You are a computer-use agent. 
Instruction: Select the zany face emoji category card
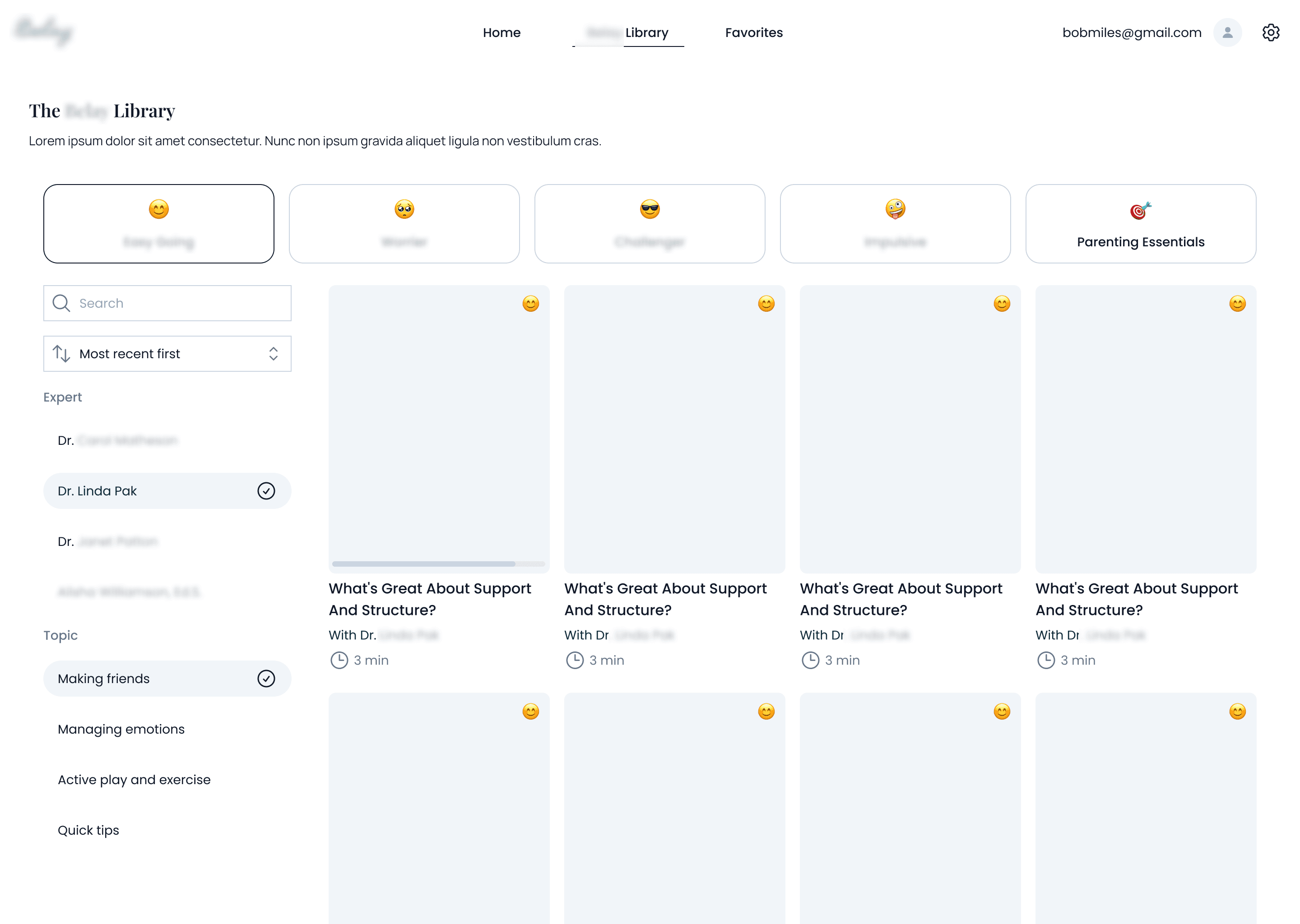[x=895, y=224]
